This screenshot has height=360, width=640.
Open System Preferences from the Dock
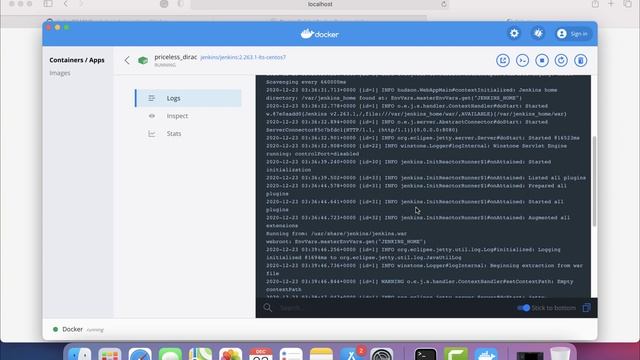point(382,354)
